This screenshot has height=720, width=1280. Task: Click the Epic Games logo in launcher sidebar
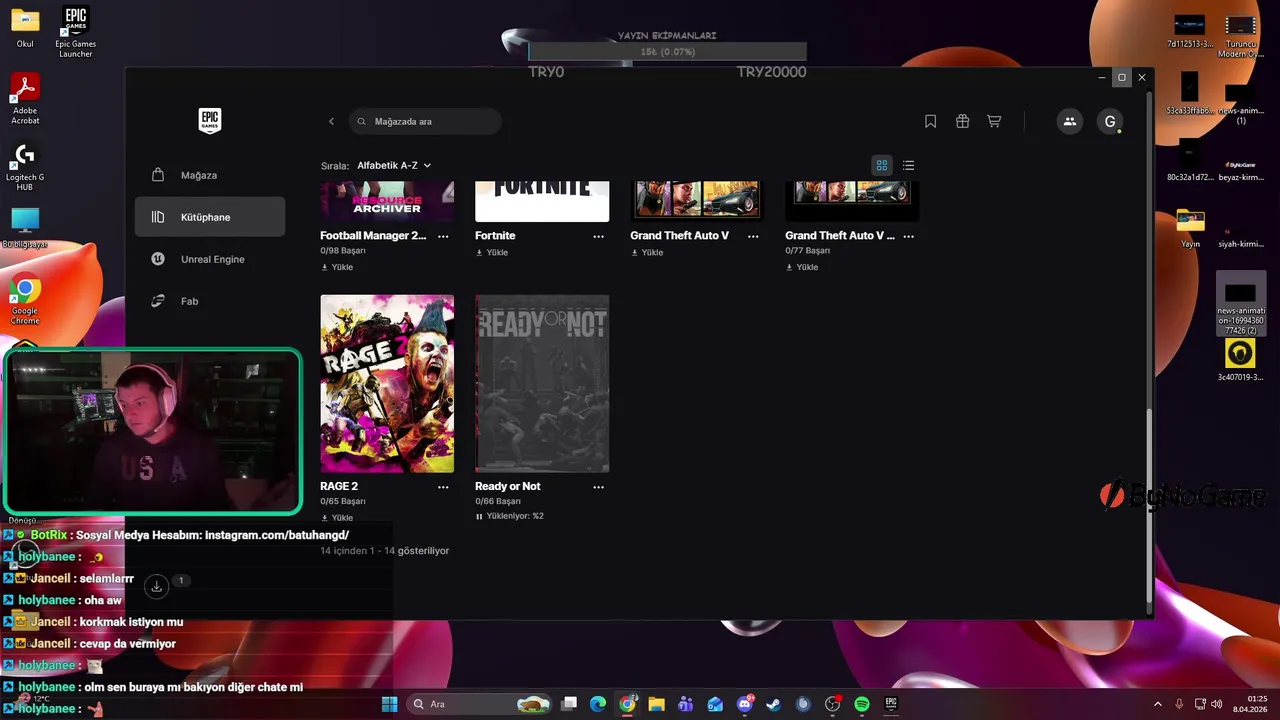tap(209, 120)
